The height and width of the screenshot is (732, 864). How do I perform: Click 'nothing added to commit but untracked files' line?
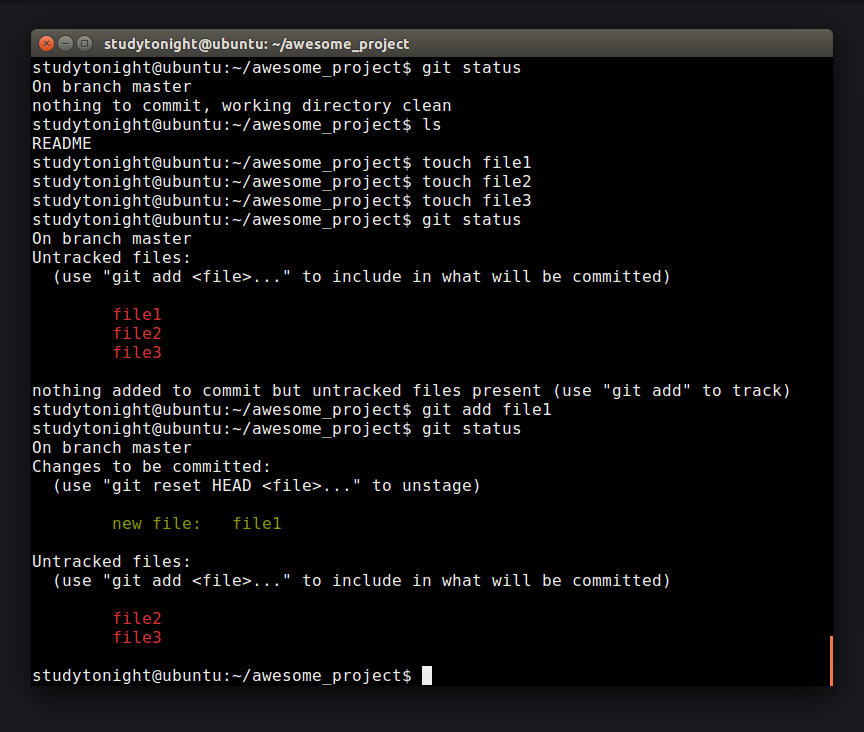(411, 391)
